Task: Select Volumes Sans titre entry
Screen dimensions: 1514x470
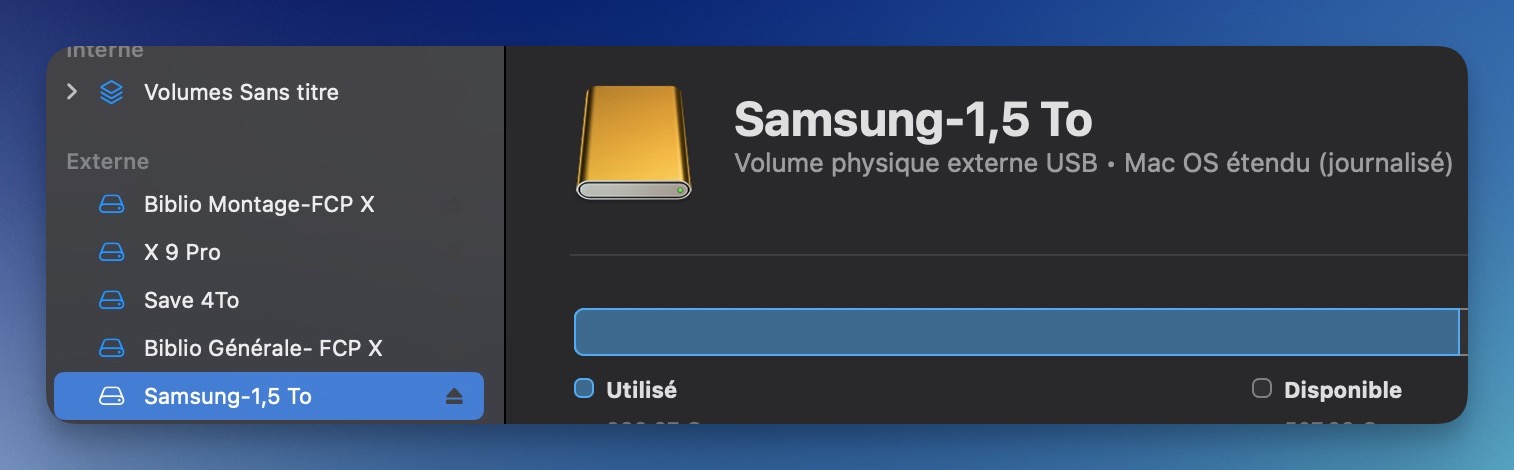Action: (269, 92)
